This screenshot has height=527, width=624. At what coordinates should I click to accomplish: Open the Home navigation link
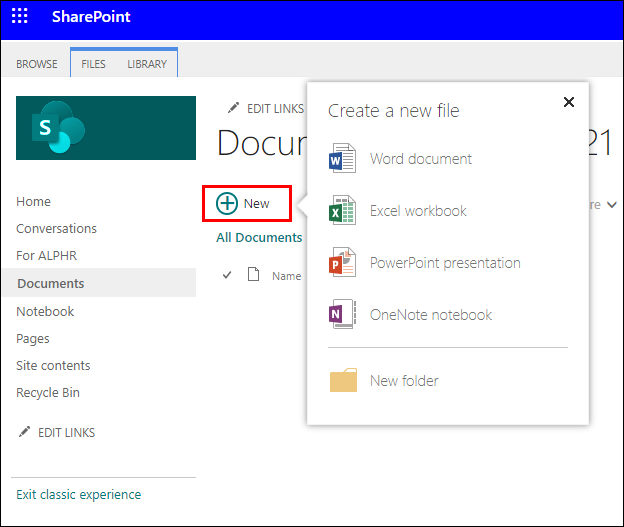tap(33, 201)
